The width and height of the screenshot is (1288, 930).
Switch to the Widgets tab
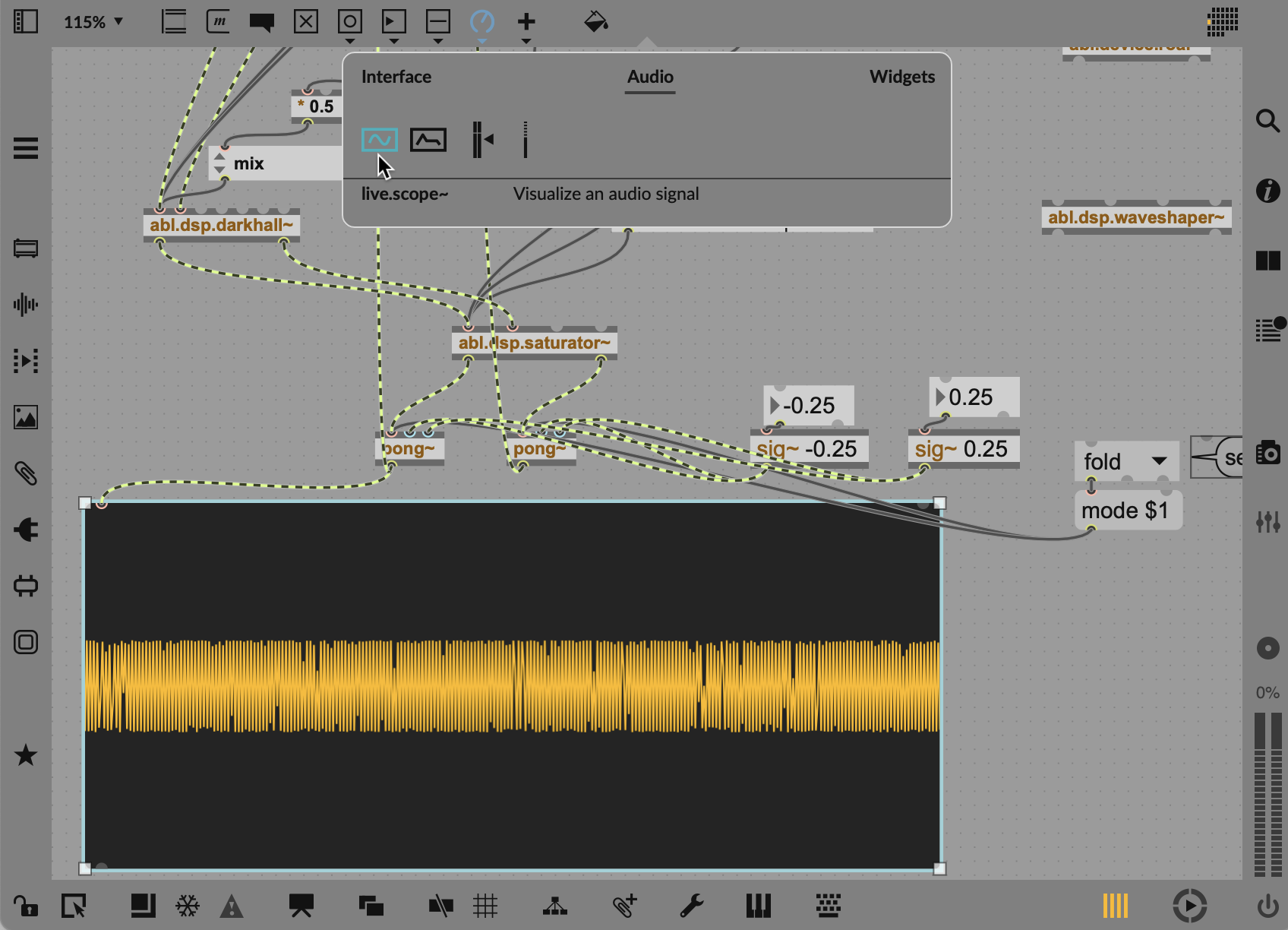(901, 77)
